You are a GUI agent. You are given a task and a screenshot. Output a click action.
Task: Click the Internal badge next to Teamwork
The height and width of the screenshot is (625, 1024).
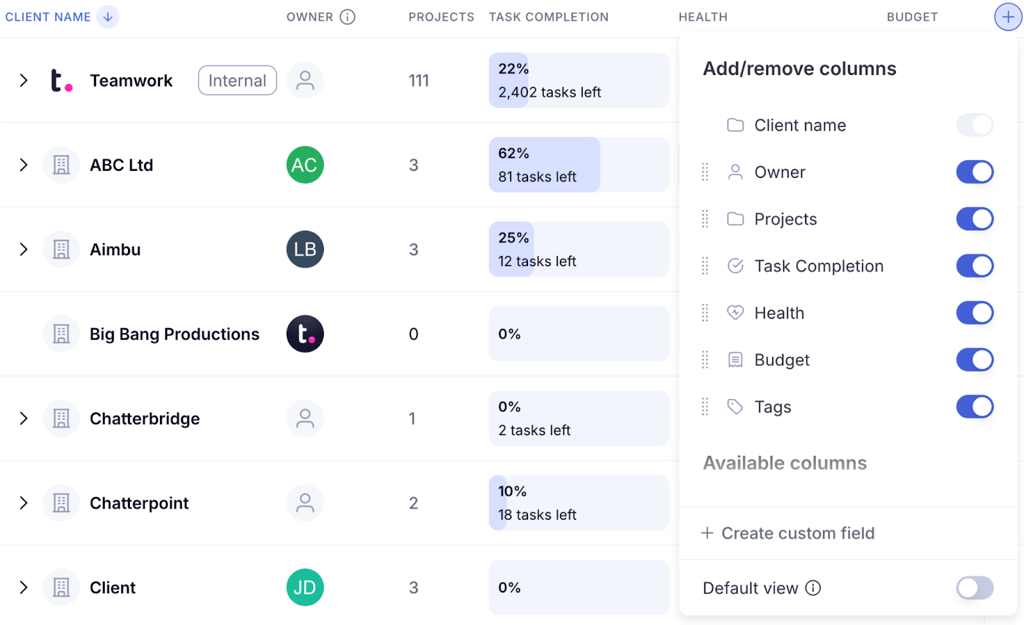(237, 80)
